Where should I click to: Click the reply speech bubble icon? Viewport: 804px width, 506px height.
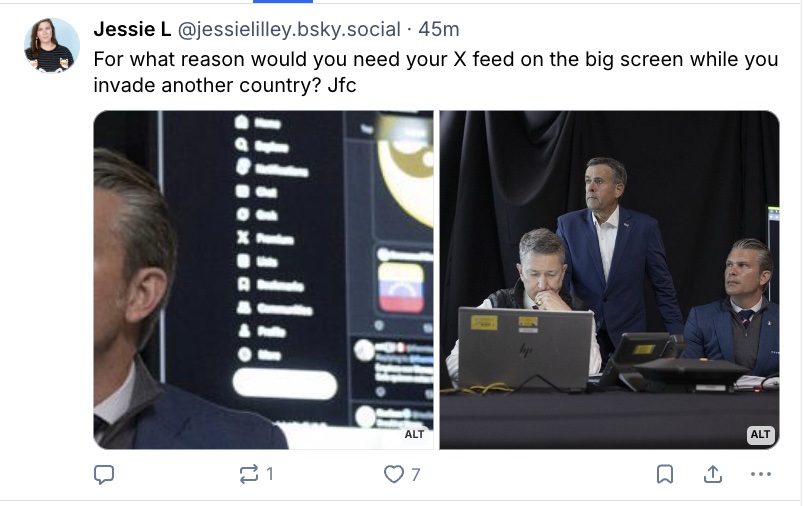point(104,475)
